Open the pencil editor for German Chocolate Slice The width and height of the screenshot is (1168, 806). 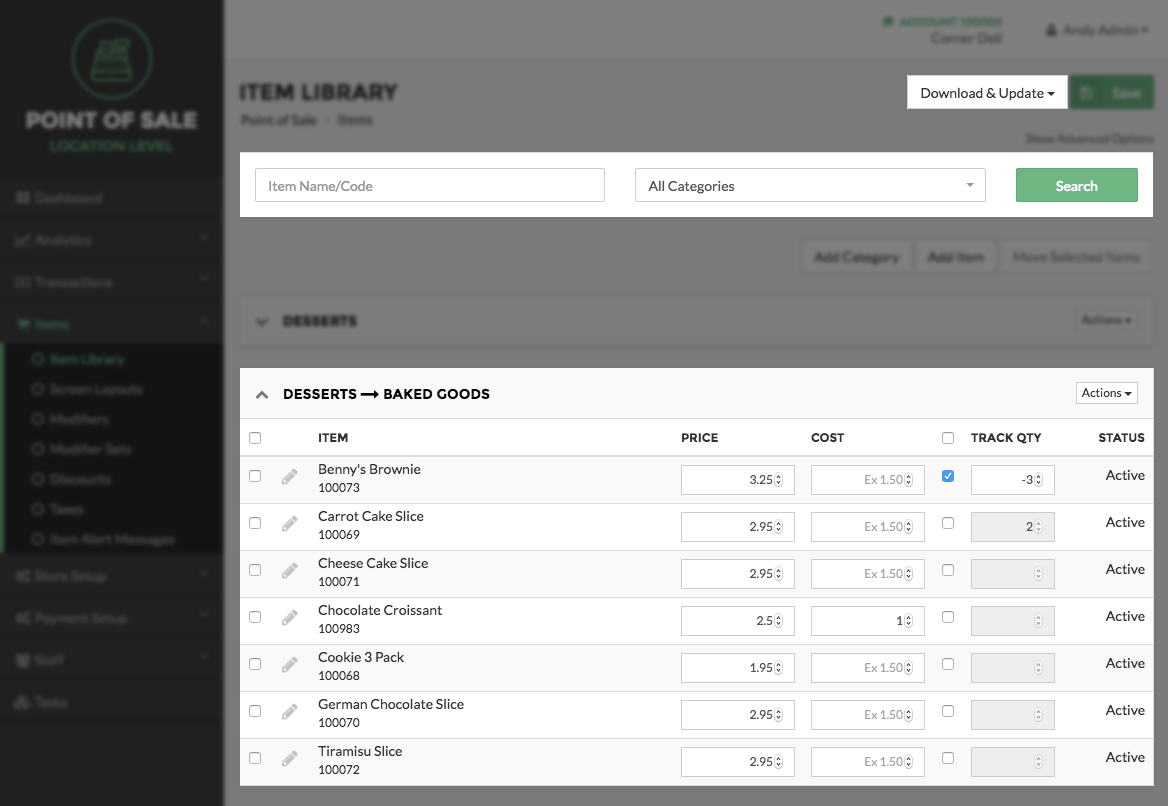(x=290, y=712)
